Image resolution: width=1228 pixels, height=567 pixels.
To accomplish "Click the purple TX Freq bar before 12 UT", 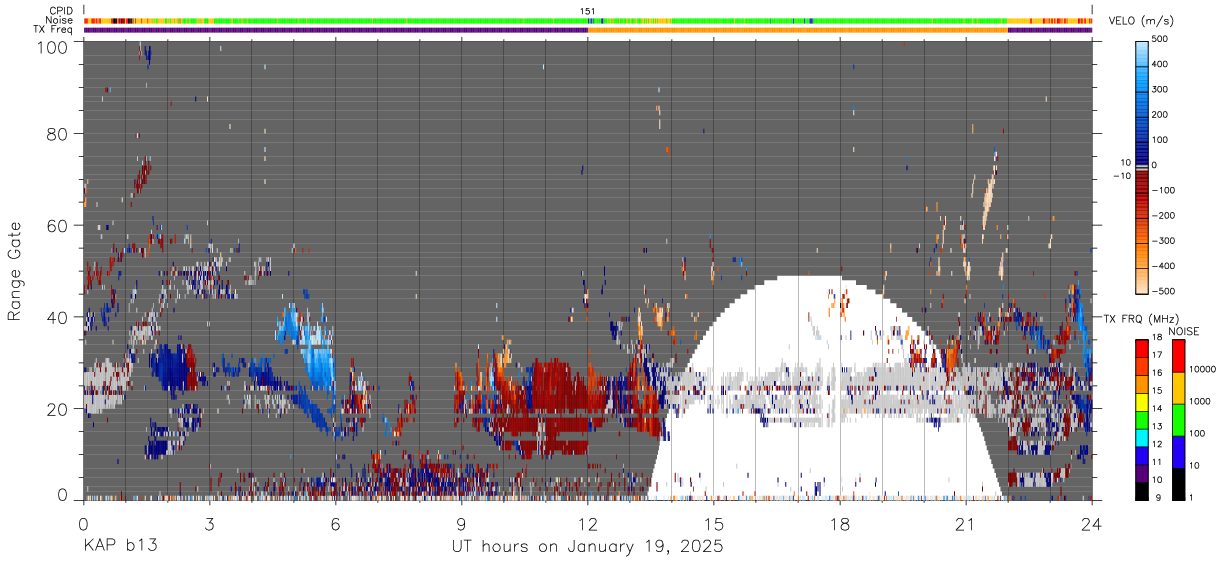I will 336,30.
